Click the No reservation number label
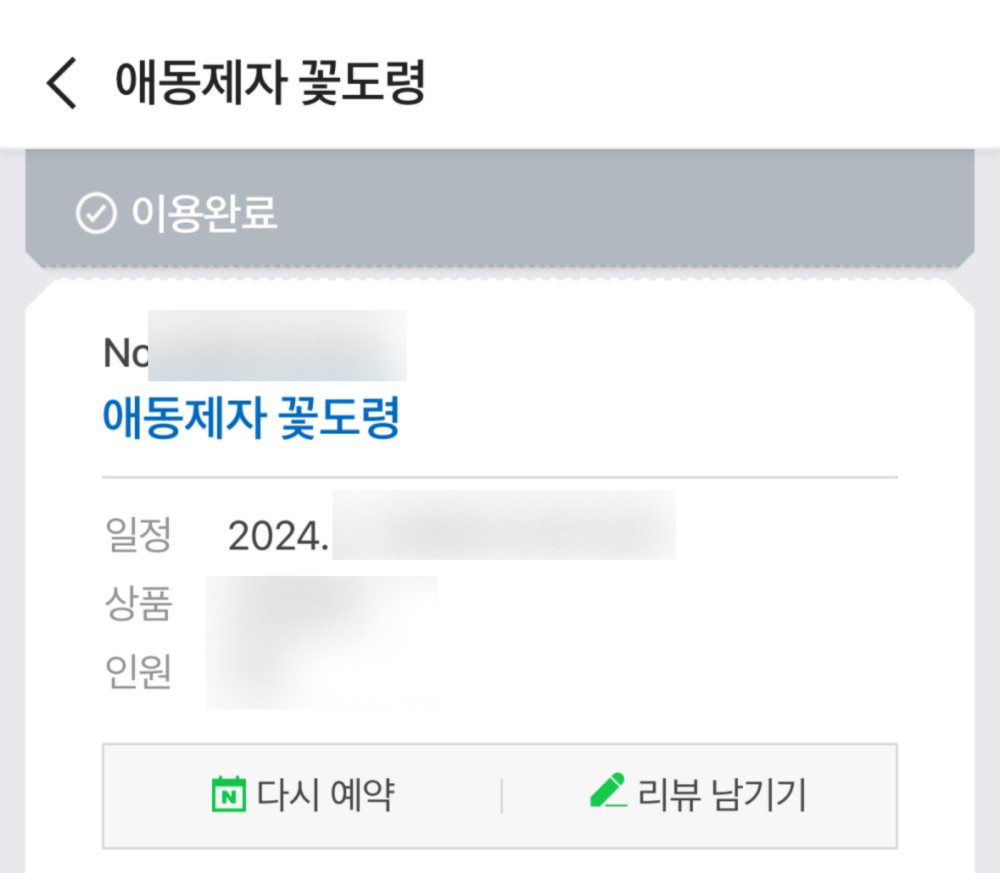 125,352
